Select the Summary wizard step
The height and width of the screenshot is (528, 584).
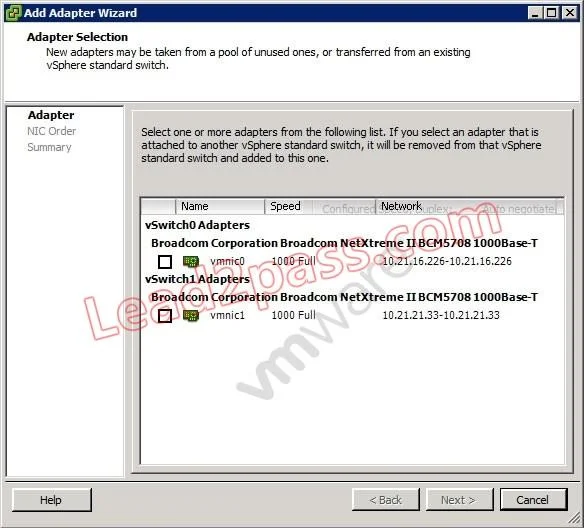point(49,147)
